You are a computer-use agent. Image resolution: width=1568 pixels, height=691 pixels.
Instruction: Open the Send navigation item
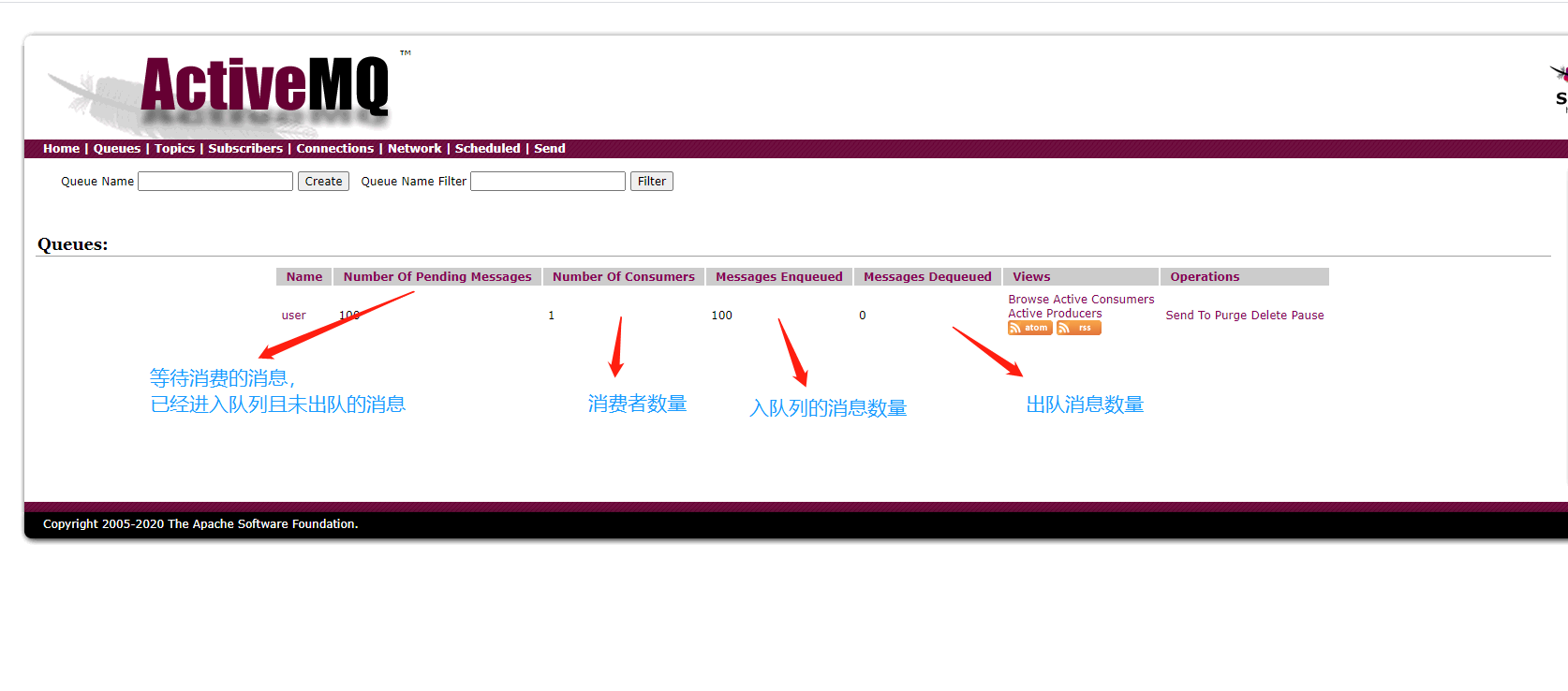[x=550, y=148]
